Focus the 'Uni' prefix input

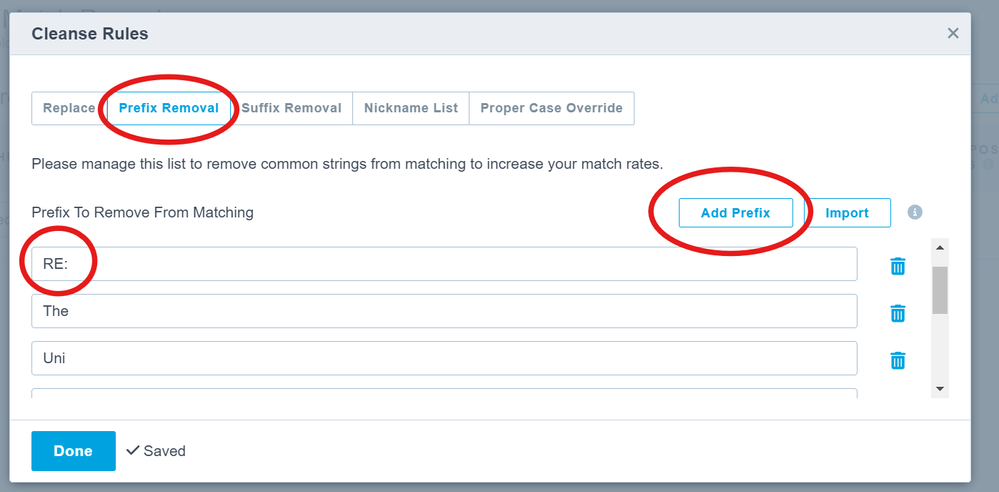coord(444,358)
